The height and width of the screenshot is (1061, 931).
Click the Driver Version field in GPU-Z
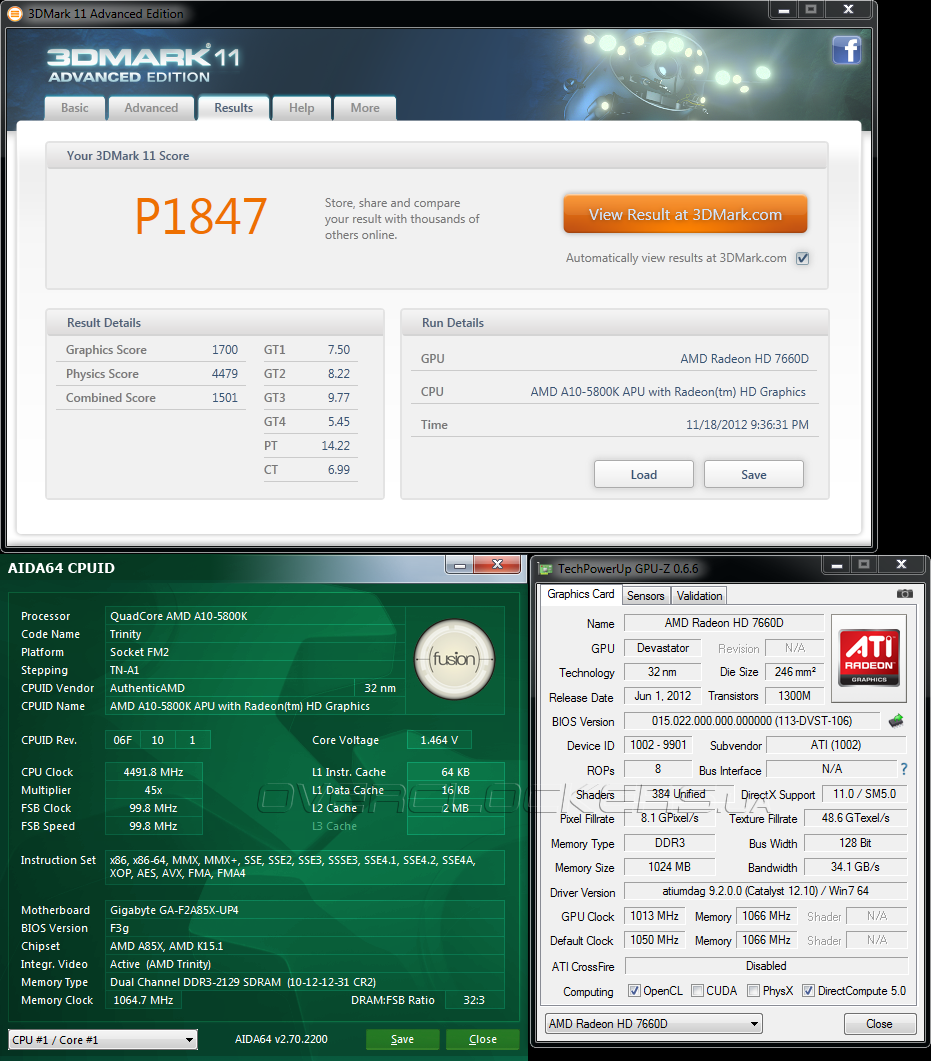coord(765,890)
